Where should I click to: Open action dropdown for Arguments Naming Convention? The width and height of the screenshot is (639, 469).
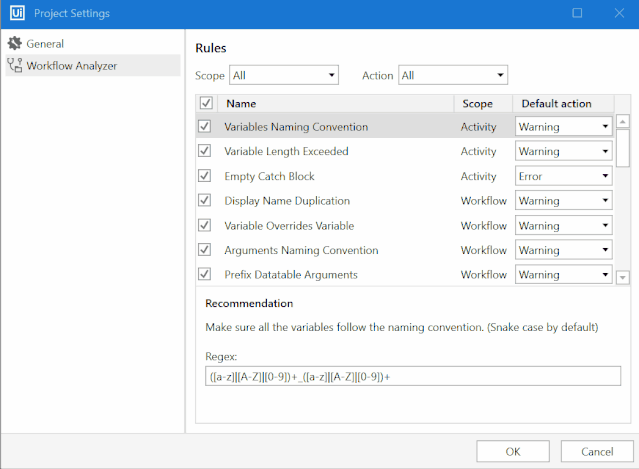coord(564,250)
